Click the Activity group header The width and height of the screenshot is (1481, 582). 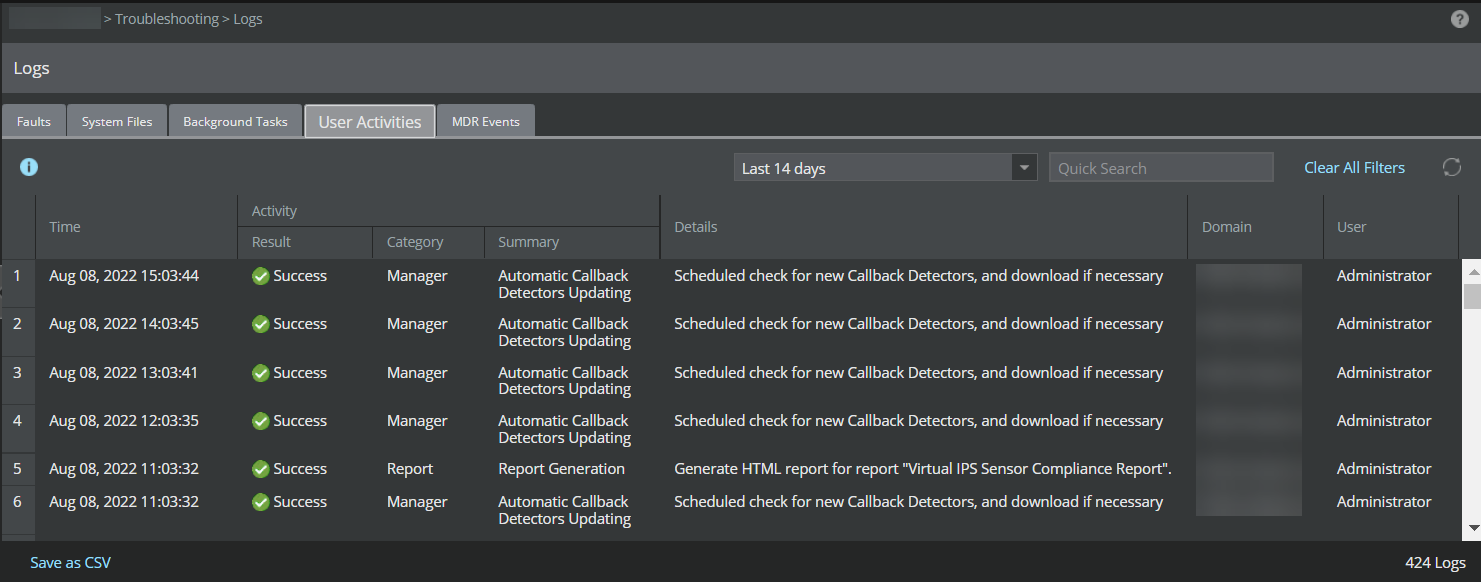(x=449, y=211)
